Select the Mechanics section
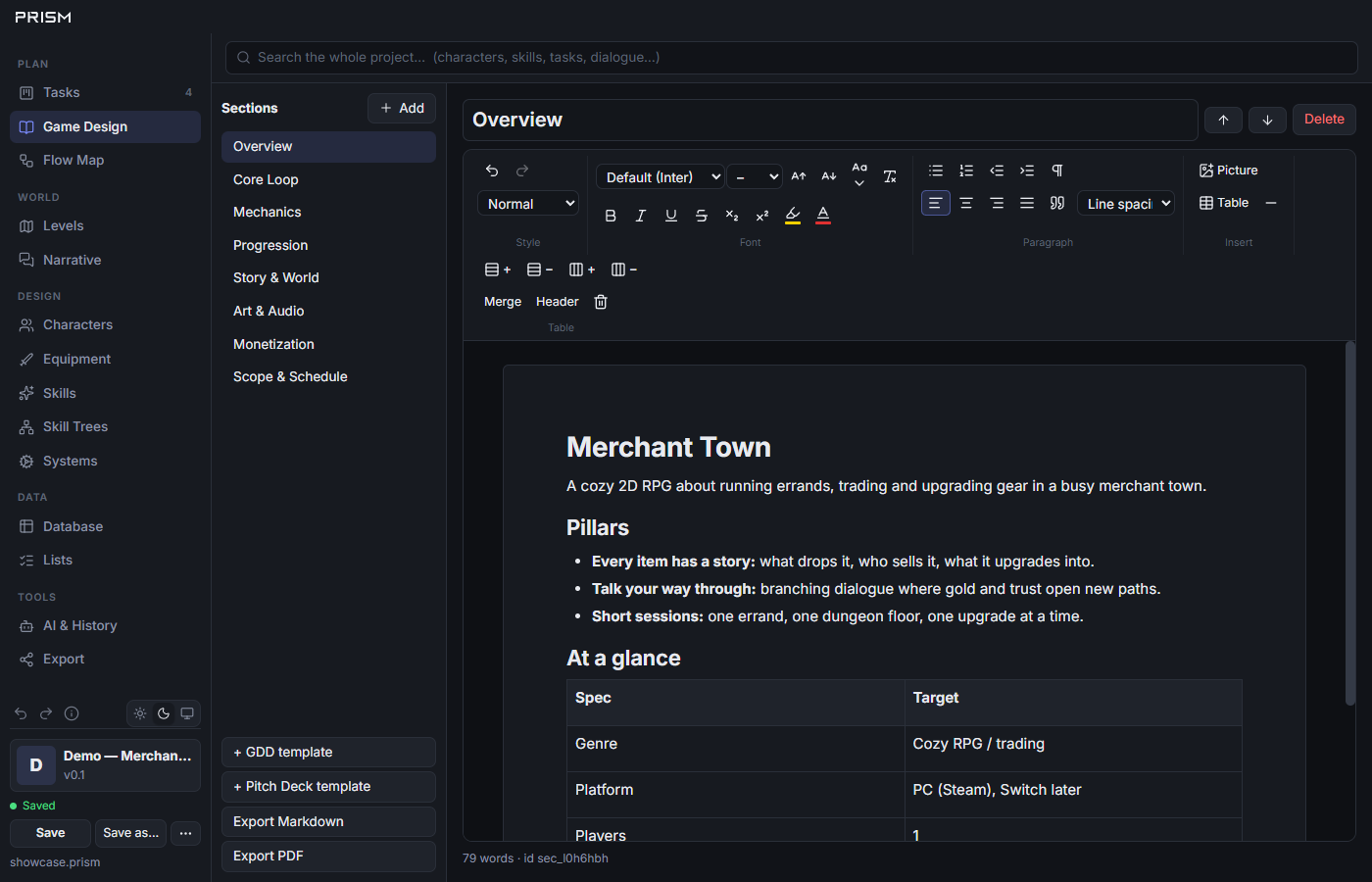Screen dimensions: 1372x882 pyautogui.click(x=328, y=212)
